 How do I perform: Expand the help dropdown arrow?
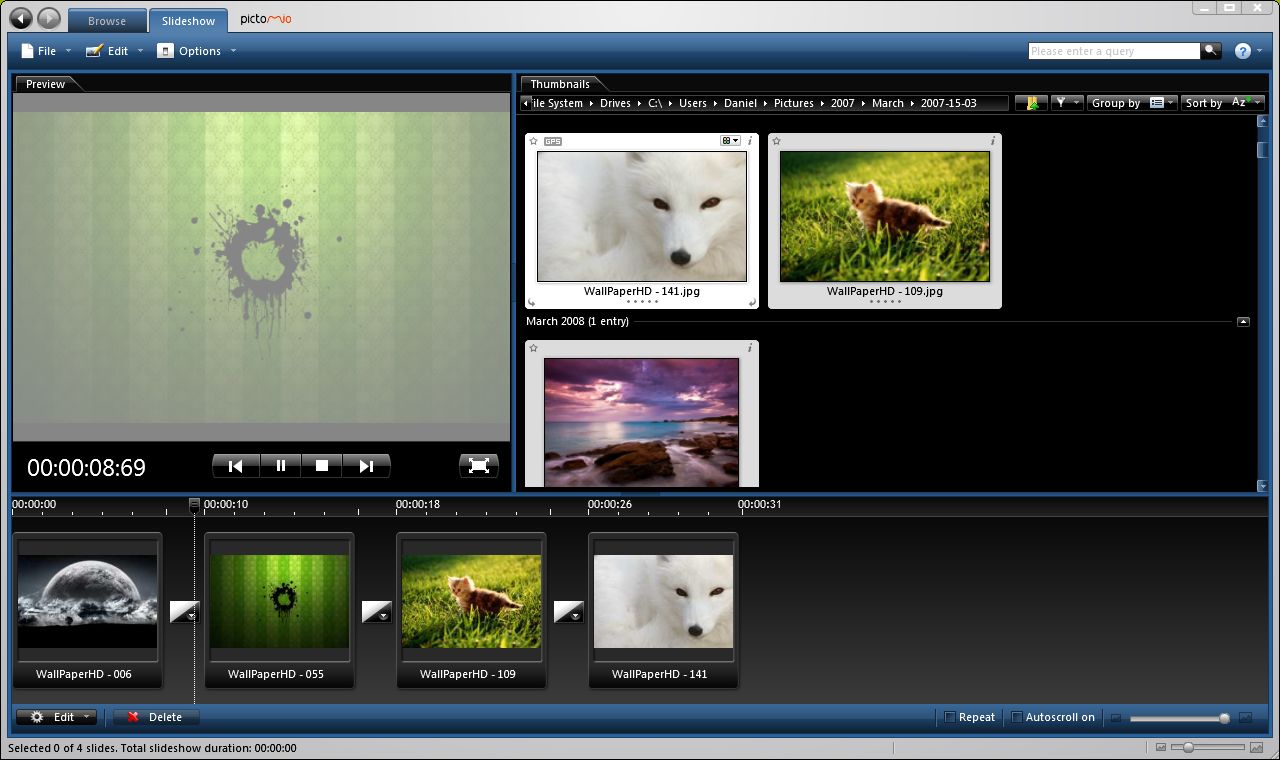click(x=1261, y=51)
